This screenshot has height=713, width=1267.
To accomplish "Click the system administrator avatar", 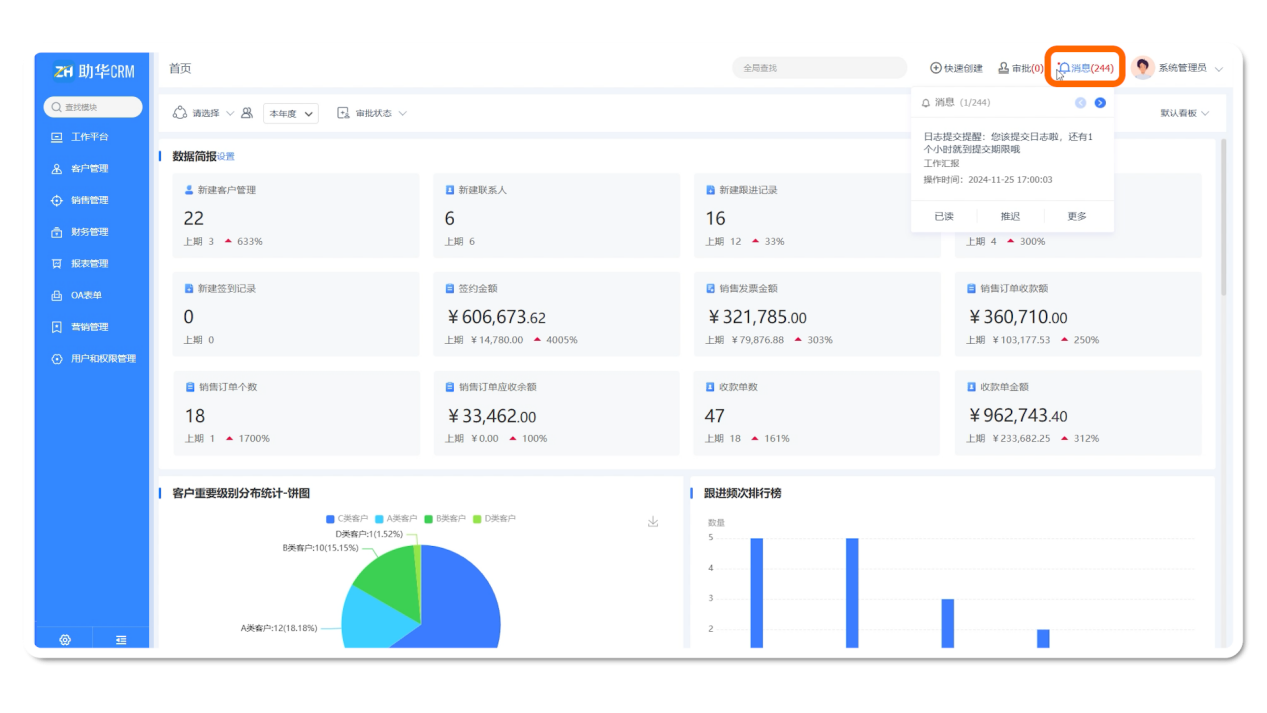I will coord(1143,68).
